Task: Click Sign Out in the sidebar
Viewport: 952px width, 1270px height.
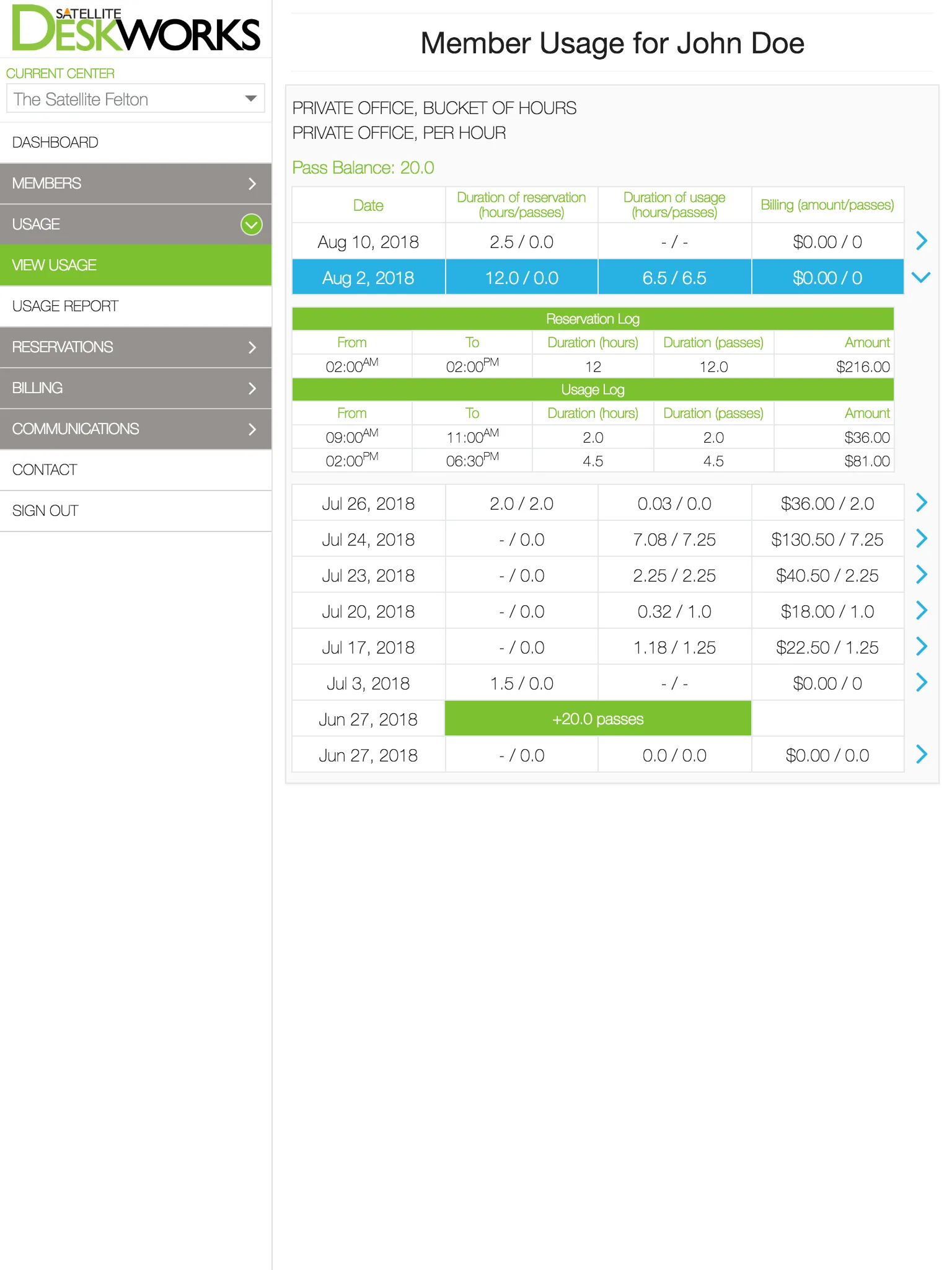Action: [x=136, y=511]
